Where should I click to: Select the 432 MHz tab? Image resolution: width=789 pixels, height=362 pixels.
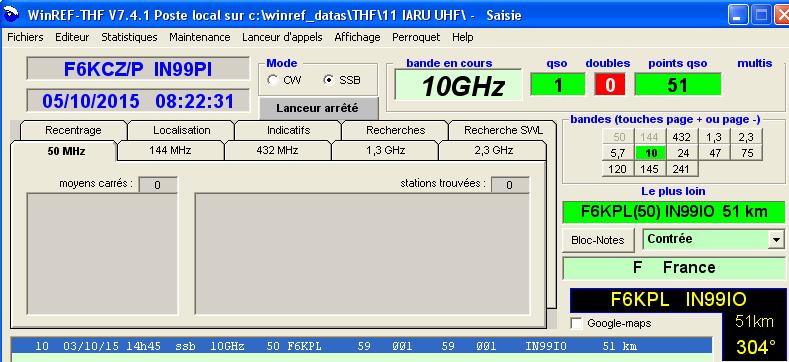click(x=278, y=151)
